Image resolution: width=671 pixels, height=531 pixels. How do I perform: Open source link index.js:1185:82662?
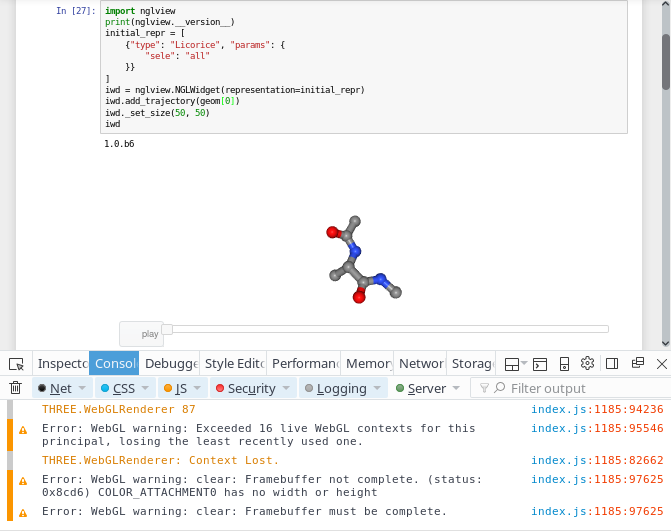597,460
